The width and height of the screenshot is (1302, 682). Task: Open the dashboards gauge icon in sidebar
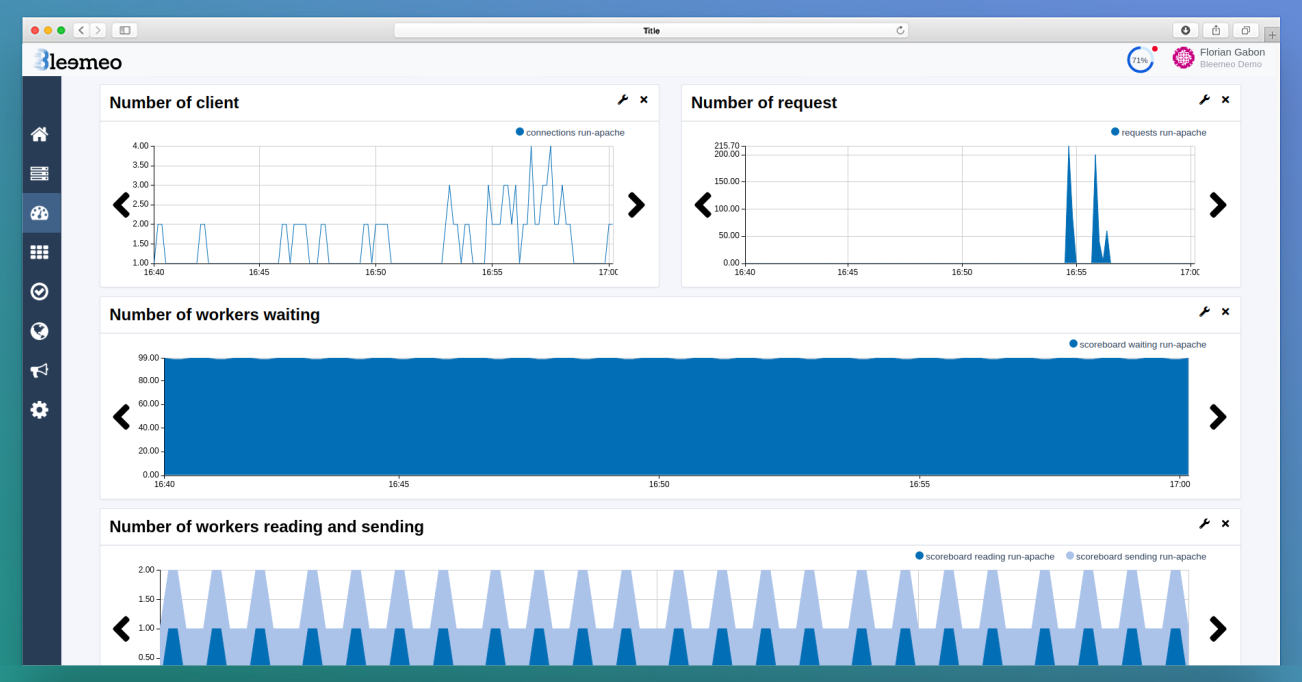[x=40, y=212]
